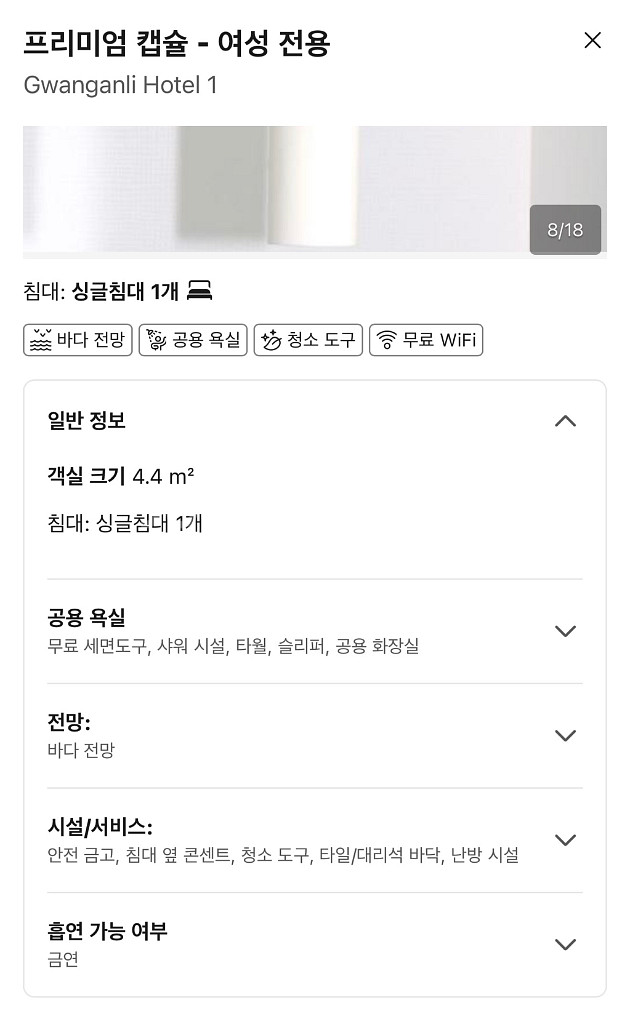Screen dimensions: 630x1024
Task: Collapse the 일반 정보 section
Action: [567, 421]
